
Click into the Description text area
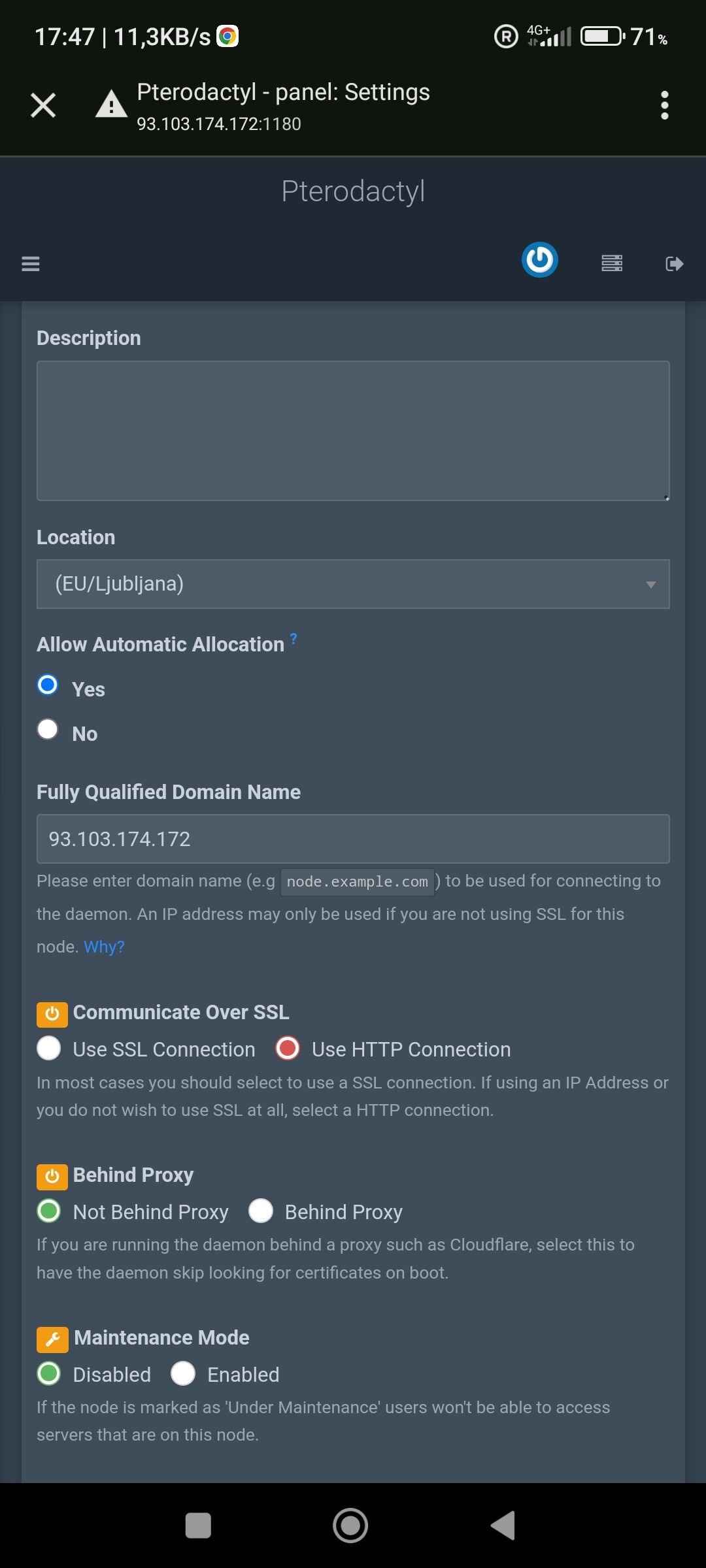coord(353,431)
